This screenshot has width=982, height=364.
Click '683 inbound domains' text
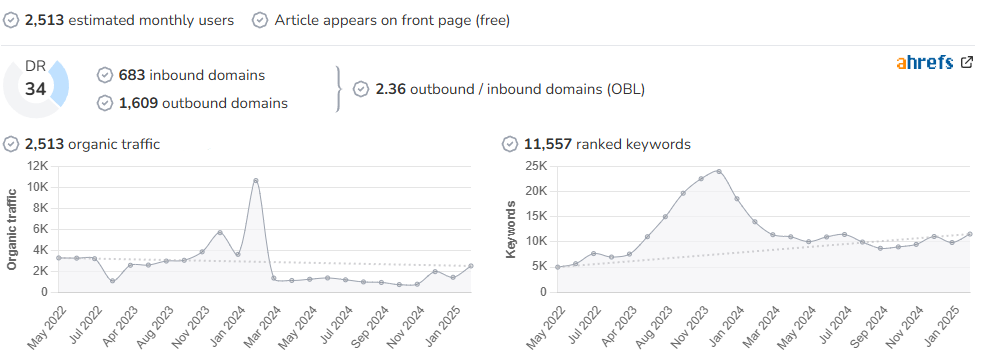pyautogui.click(x=192, y=75)
